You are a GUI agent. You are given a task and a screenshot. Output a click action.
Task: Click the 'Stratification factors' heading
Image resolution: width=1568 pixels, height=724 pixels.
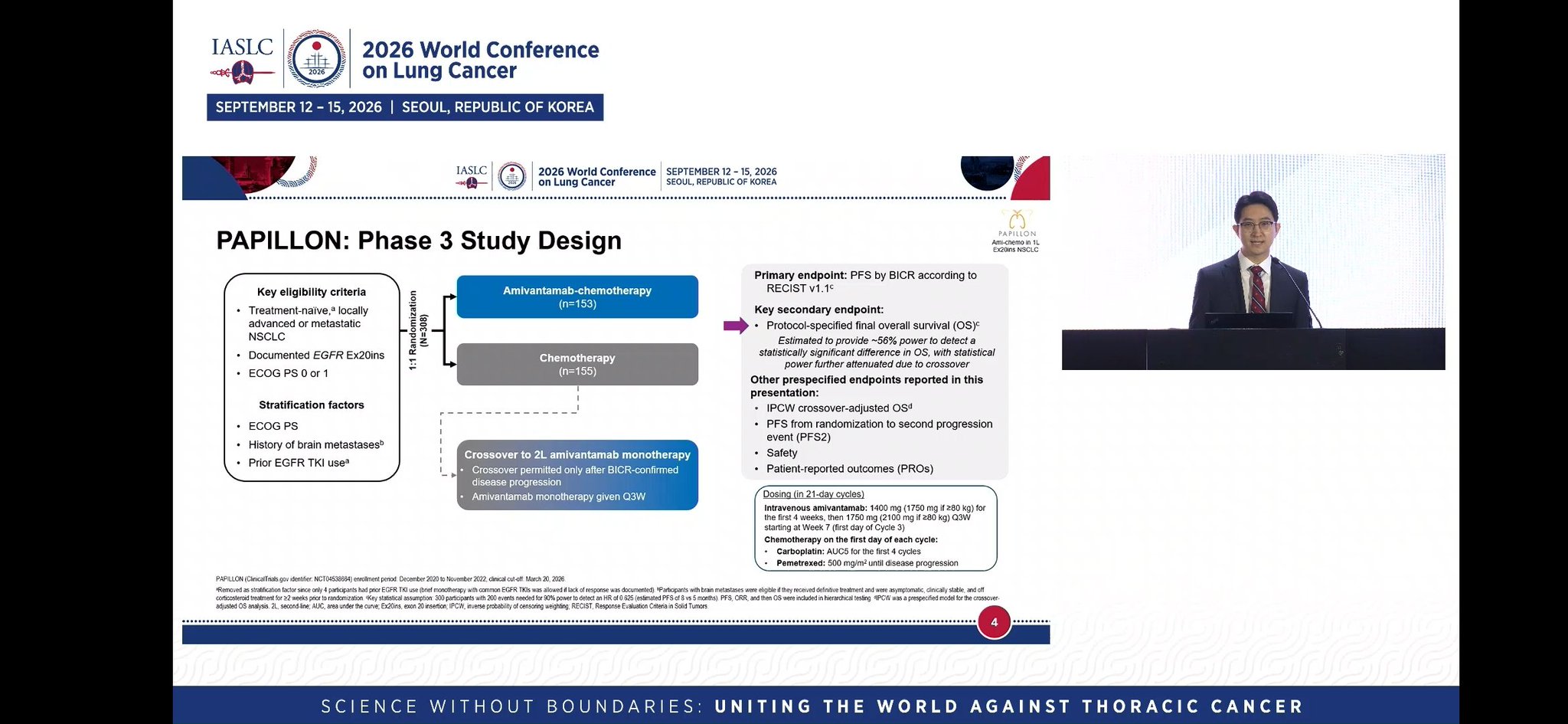point(312,405)
